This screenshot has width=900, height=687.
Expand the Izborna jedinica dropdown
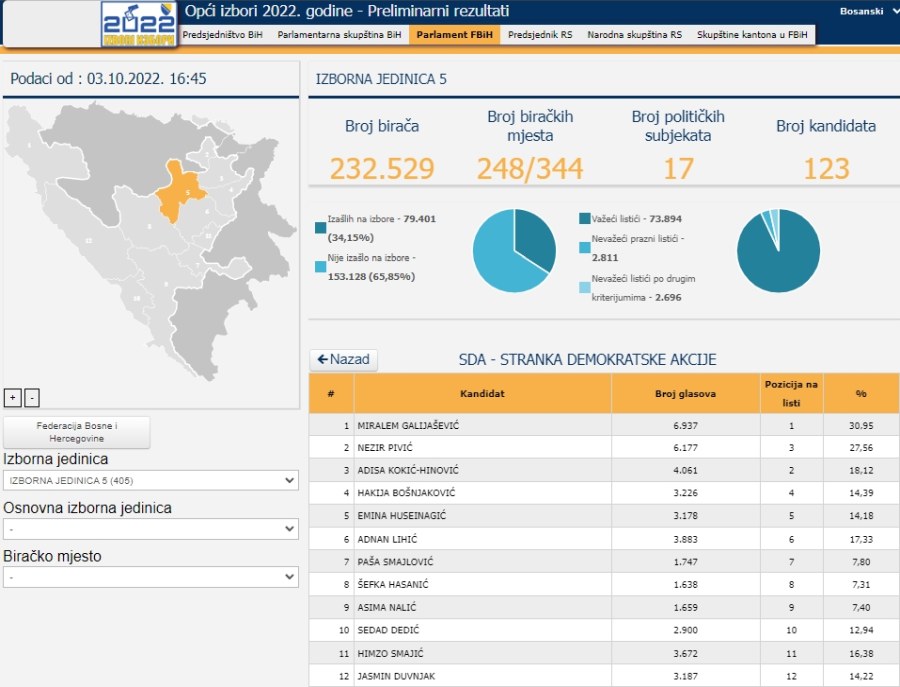150,481
